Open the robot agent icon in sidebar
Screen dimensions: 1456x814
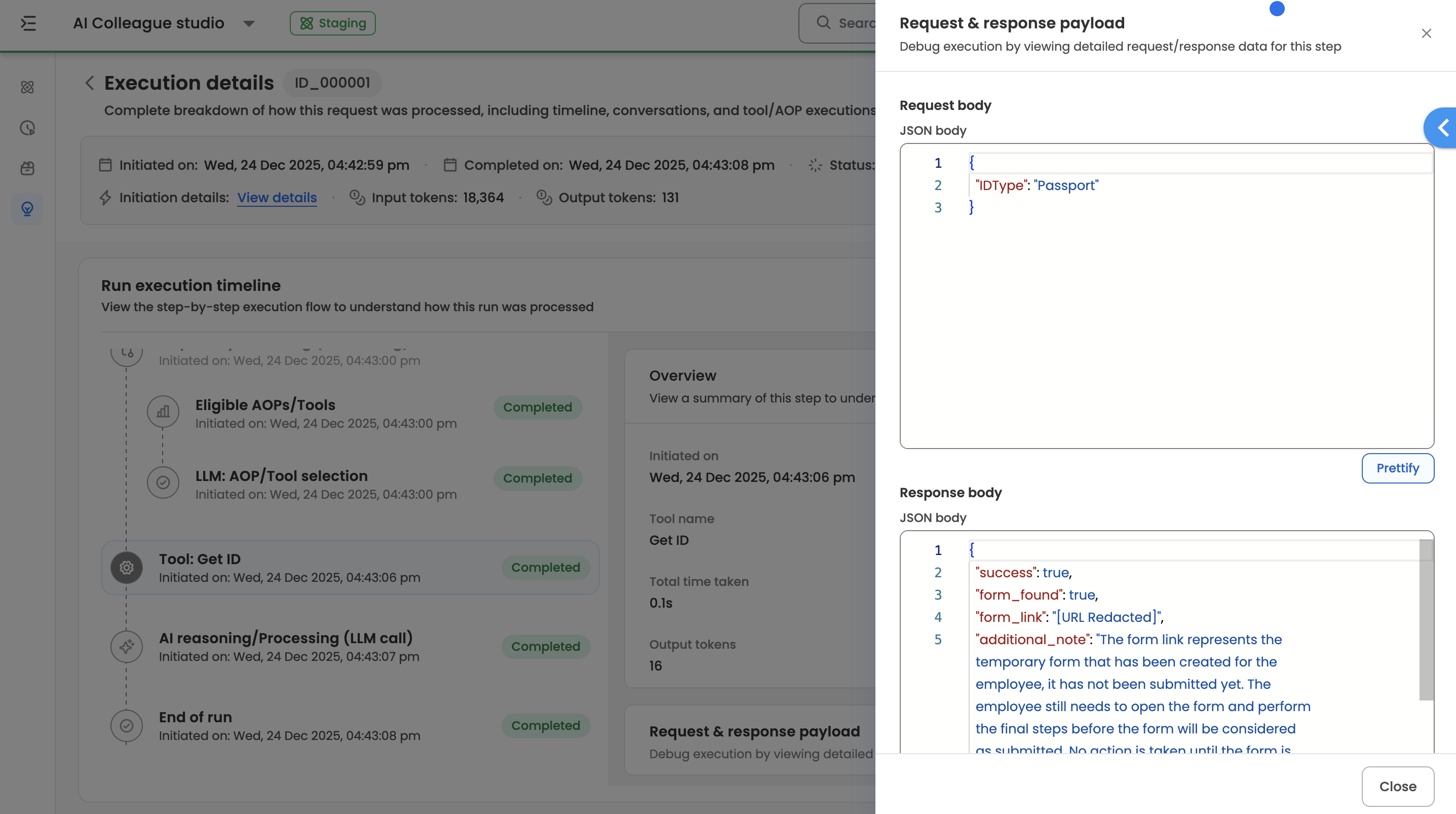pos(27,168)
